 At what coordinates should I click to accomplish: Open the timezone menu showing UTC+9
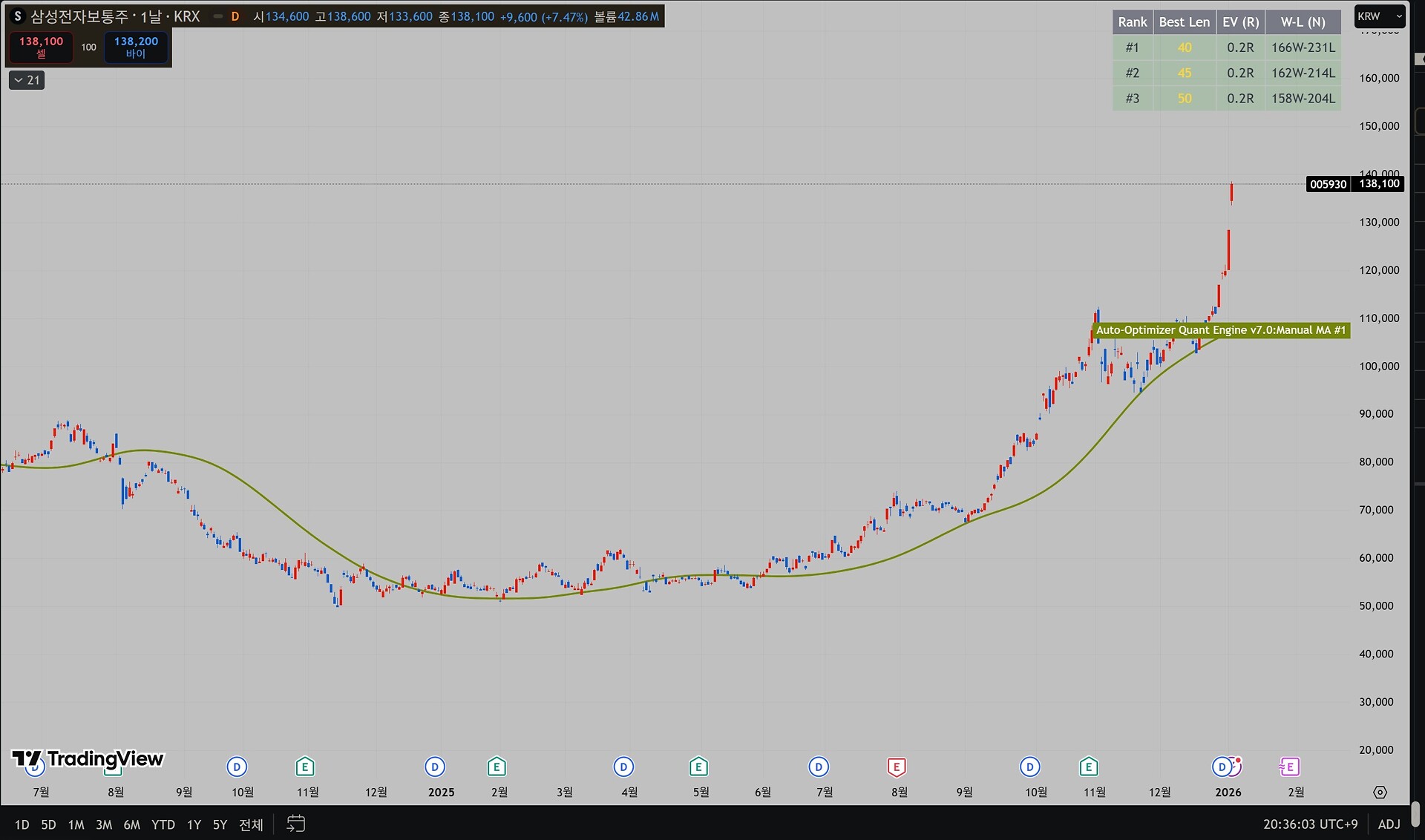[x=1310, y=824]
